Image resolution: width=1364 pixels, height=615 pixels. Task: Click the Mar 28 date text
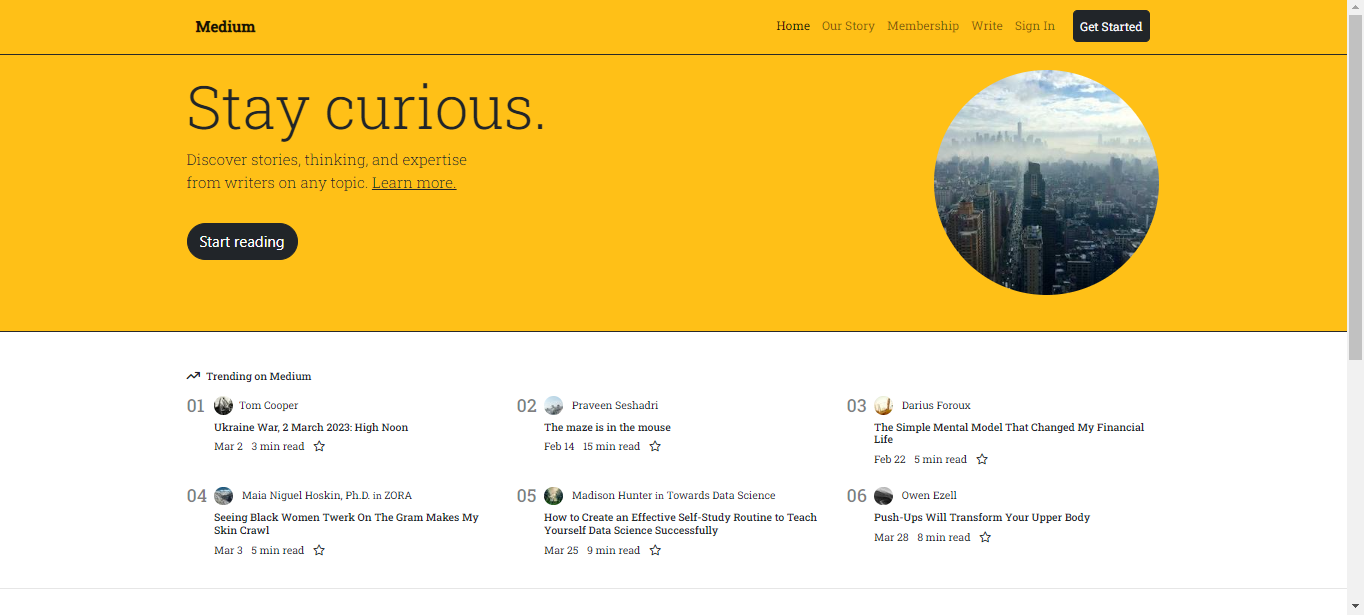[x=891, y=537]
